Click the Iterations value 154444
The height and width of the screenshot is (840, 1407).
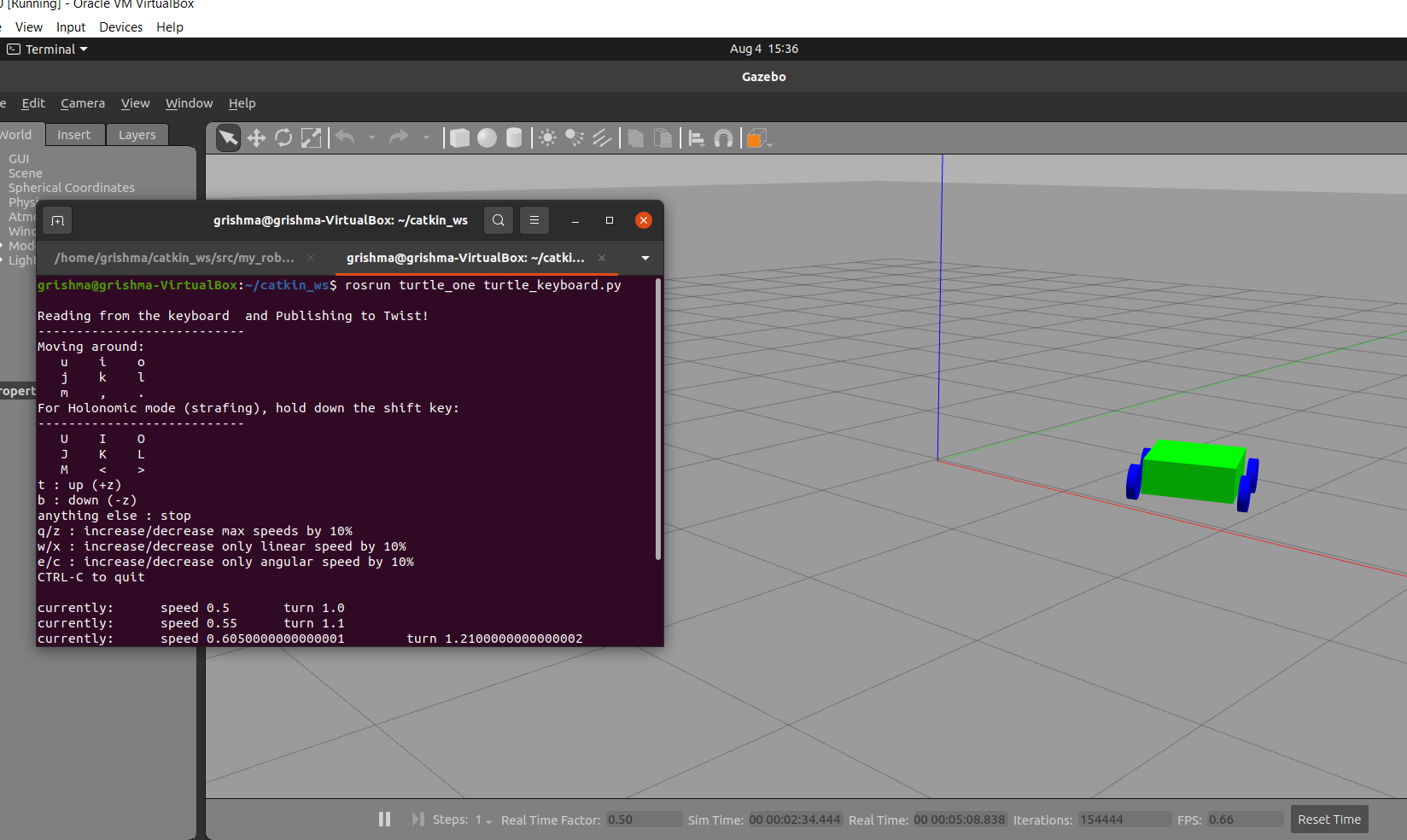pos(1124,820)
